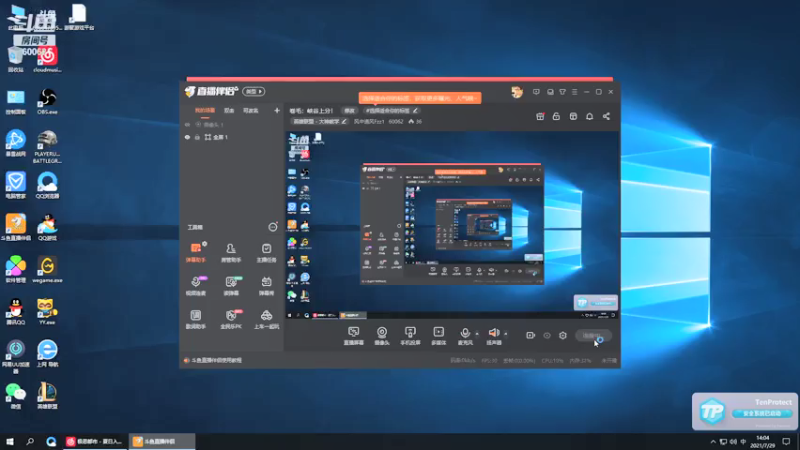800x450 pixels.
Task: Select the 全屏 1 source row
Action: [231, 137]
